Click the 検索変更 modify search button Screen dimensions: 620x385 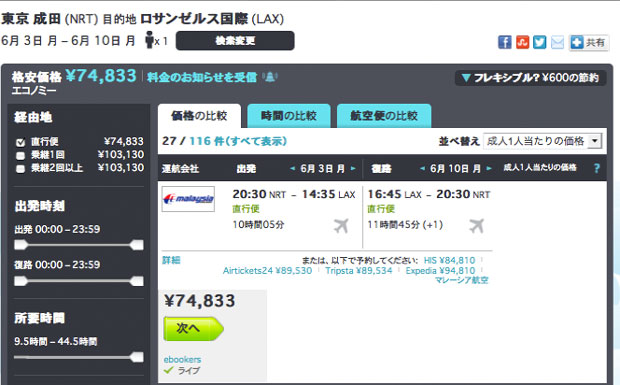click(x=235, y=41)
